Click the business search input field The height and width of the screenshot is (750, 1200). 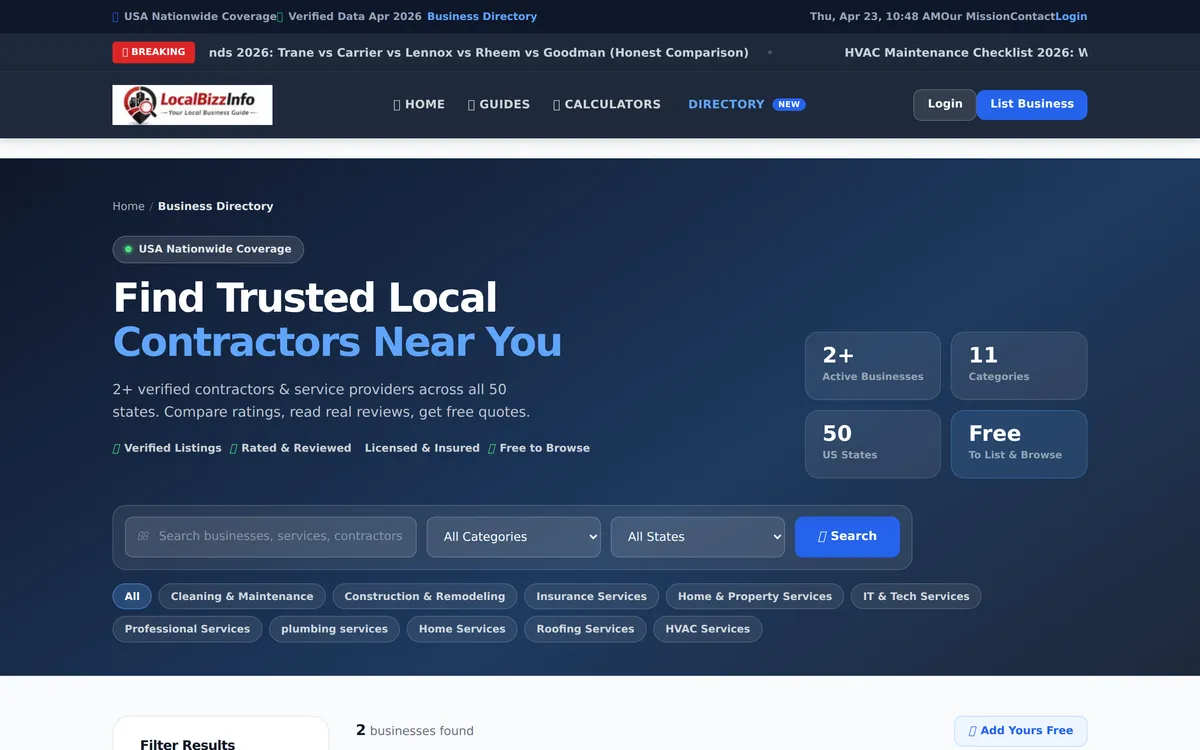click(x=270, y=537)
